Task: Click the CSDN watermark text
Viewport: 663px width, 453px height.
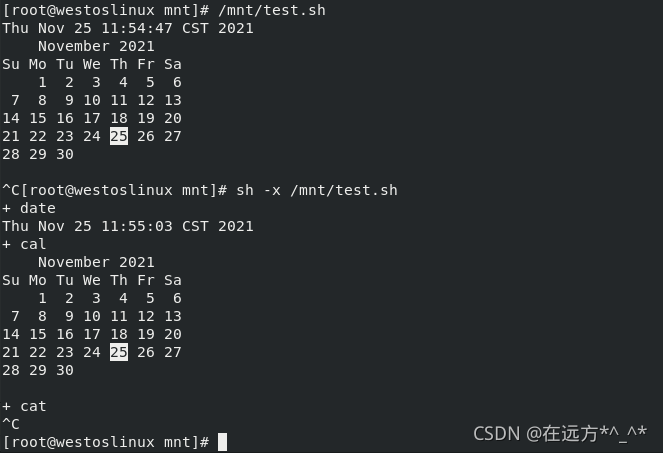Action: coord(560,434)
